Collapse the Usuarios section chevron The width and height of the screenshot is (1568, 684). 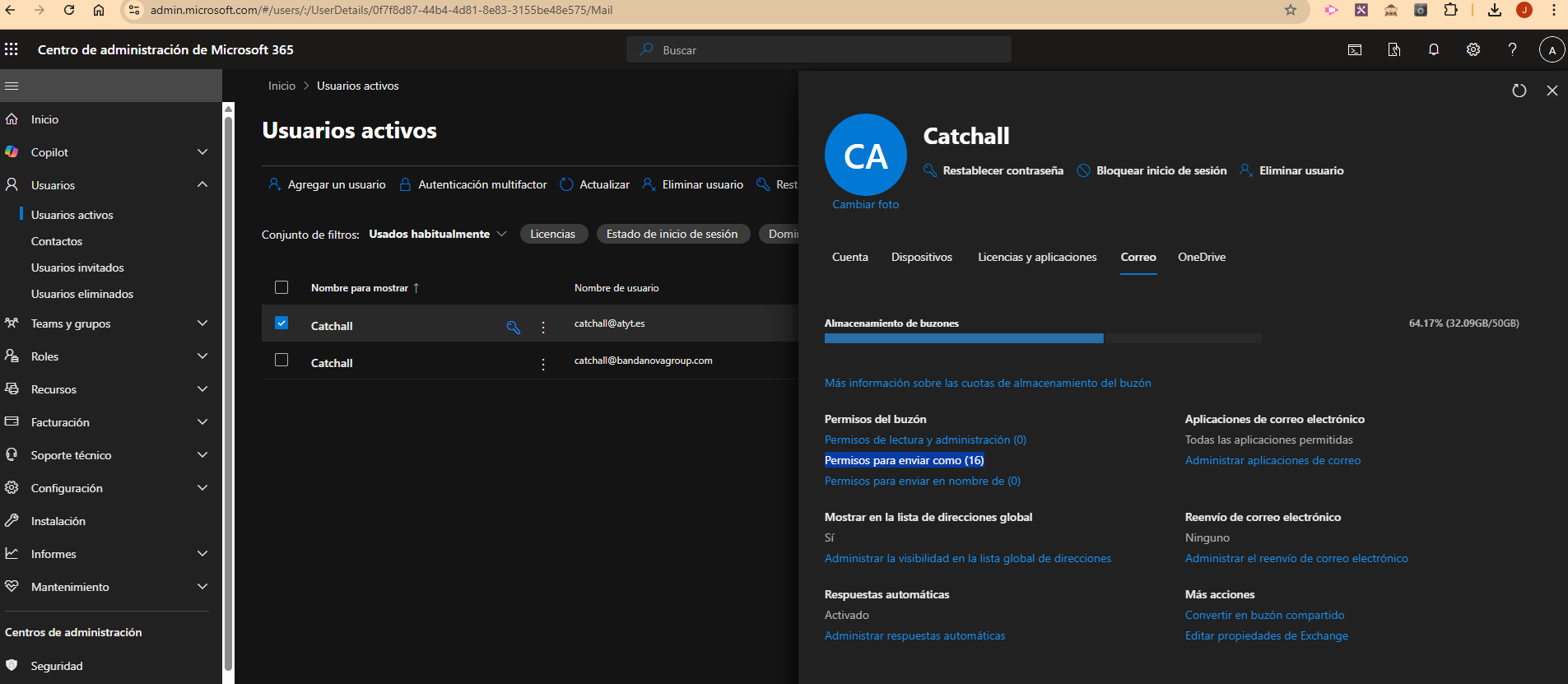click(x=202, y=185)
